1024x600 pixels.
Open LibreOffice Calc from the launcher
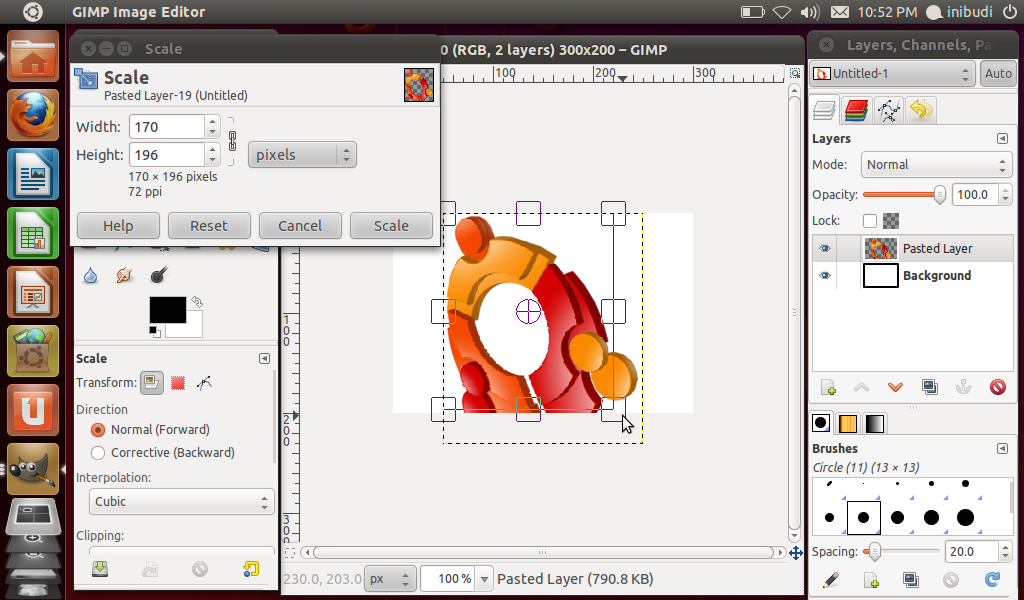click(33, 233)
